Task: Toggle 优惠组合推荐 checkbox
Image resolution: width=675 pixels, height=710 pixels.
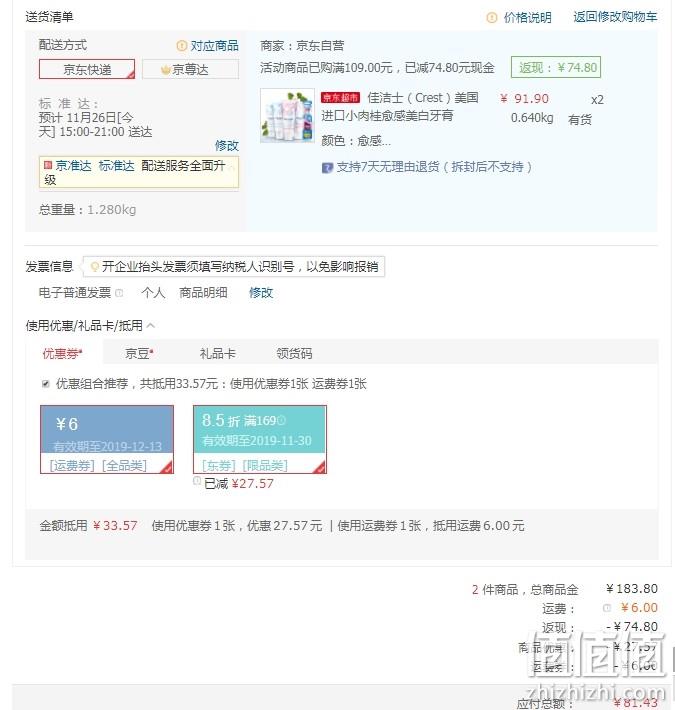Action: tap(46, 384)
